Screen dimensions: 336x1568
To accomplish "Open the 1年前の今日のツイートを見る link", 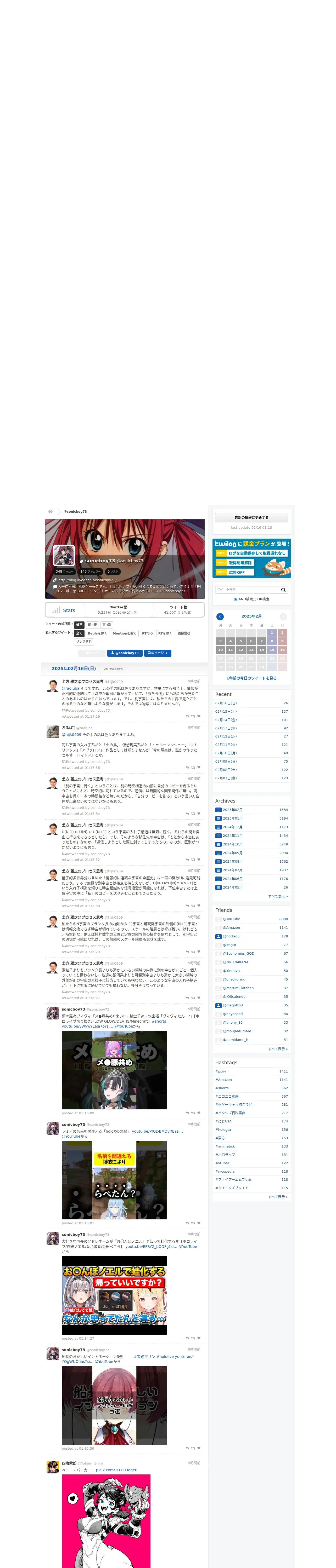I will point(251,678).
